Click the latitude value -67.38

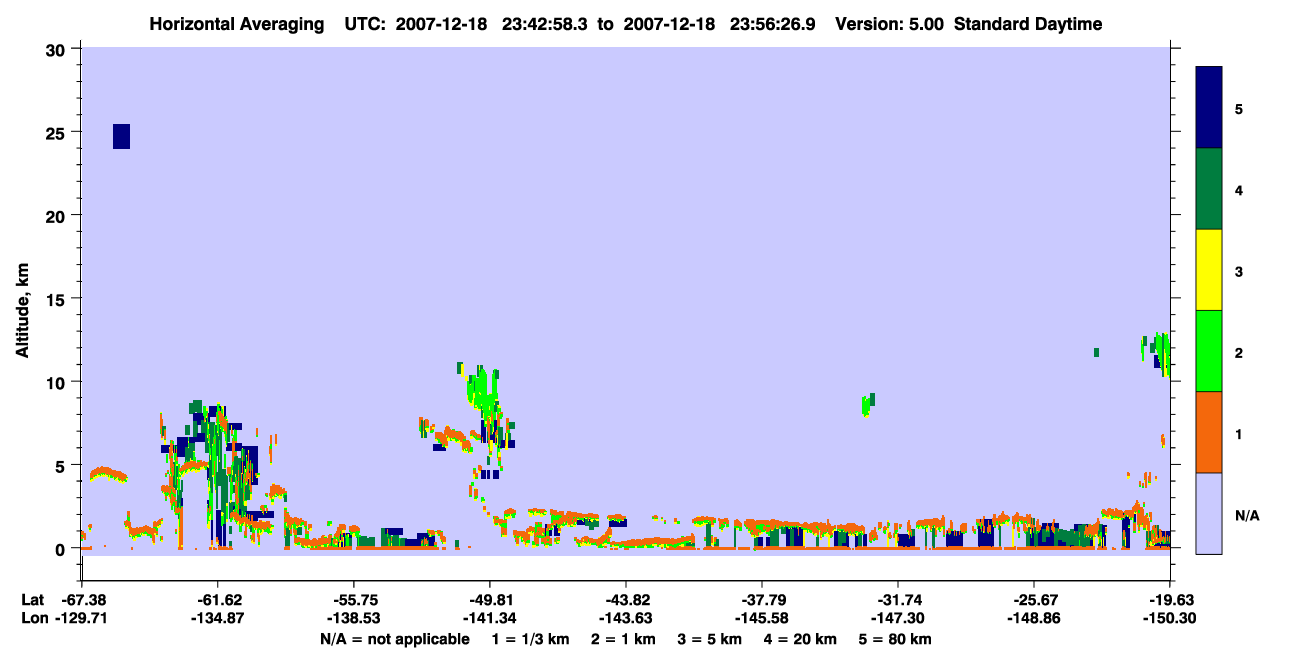tap(82, 599)
